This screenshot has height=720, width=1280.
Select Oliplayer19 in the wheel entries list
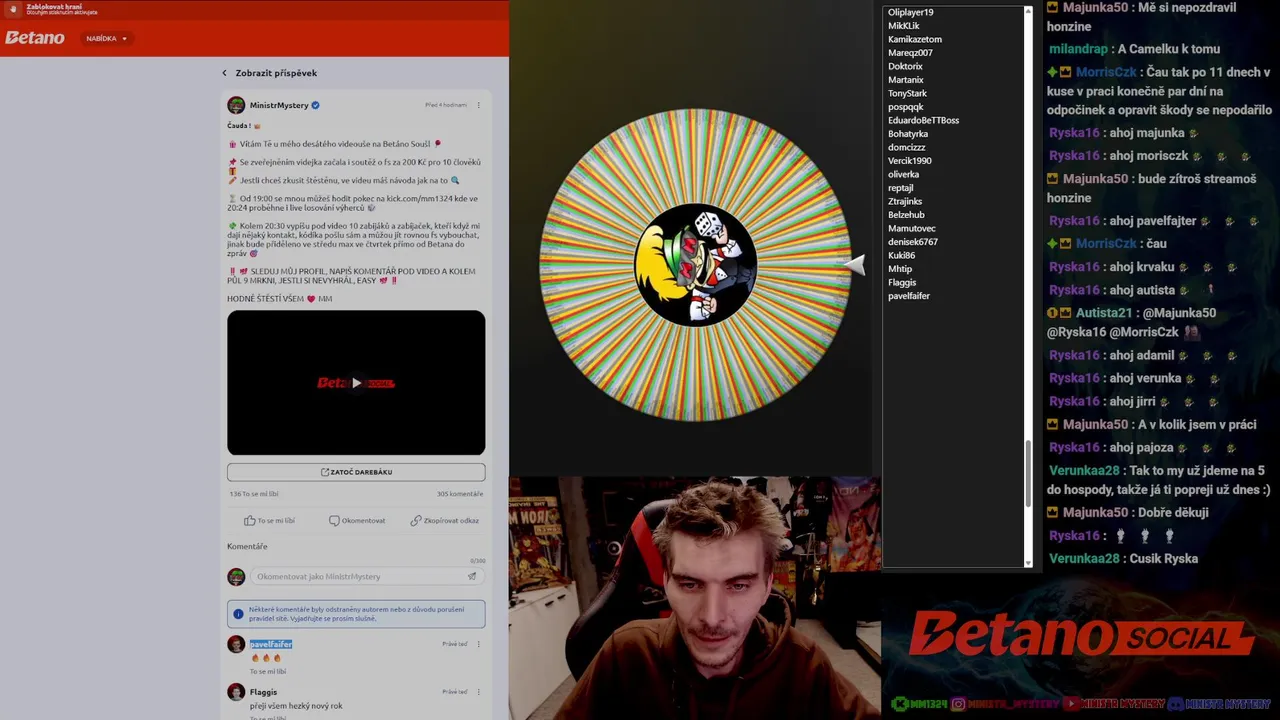[x=911, y=12]
